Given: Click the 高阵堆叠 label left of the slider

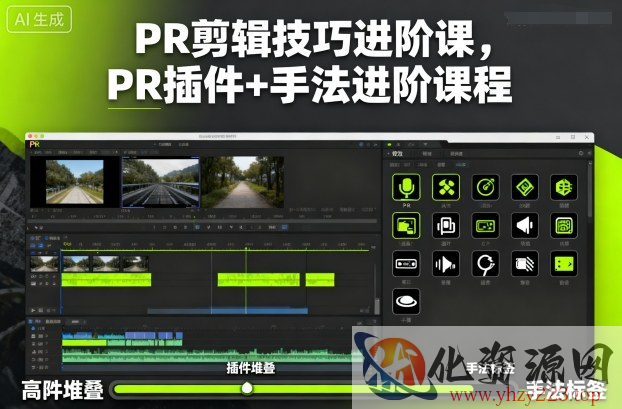Looking at the screenshot, I should click(x=62, y=390).
